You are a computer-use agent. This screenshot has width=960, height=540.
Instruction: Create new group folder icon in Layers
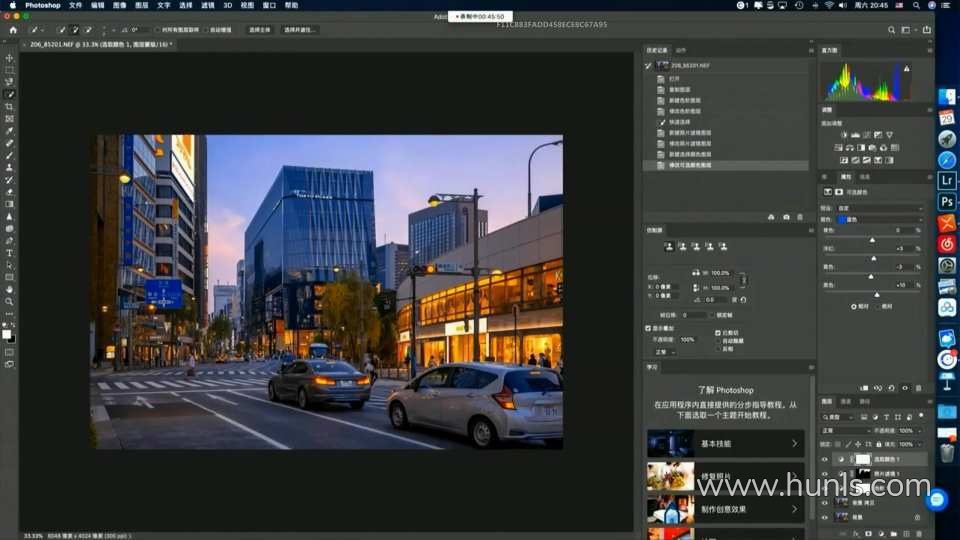[x=893, y=534]
